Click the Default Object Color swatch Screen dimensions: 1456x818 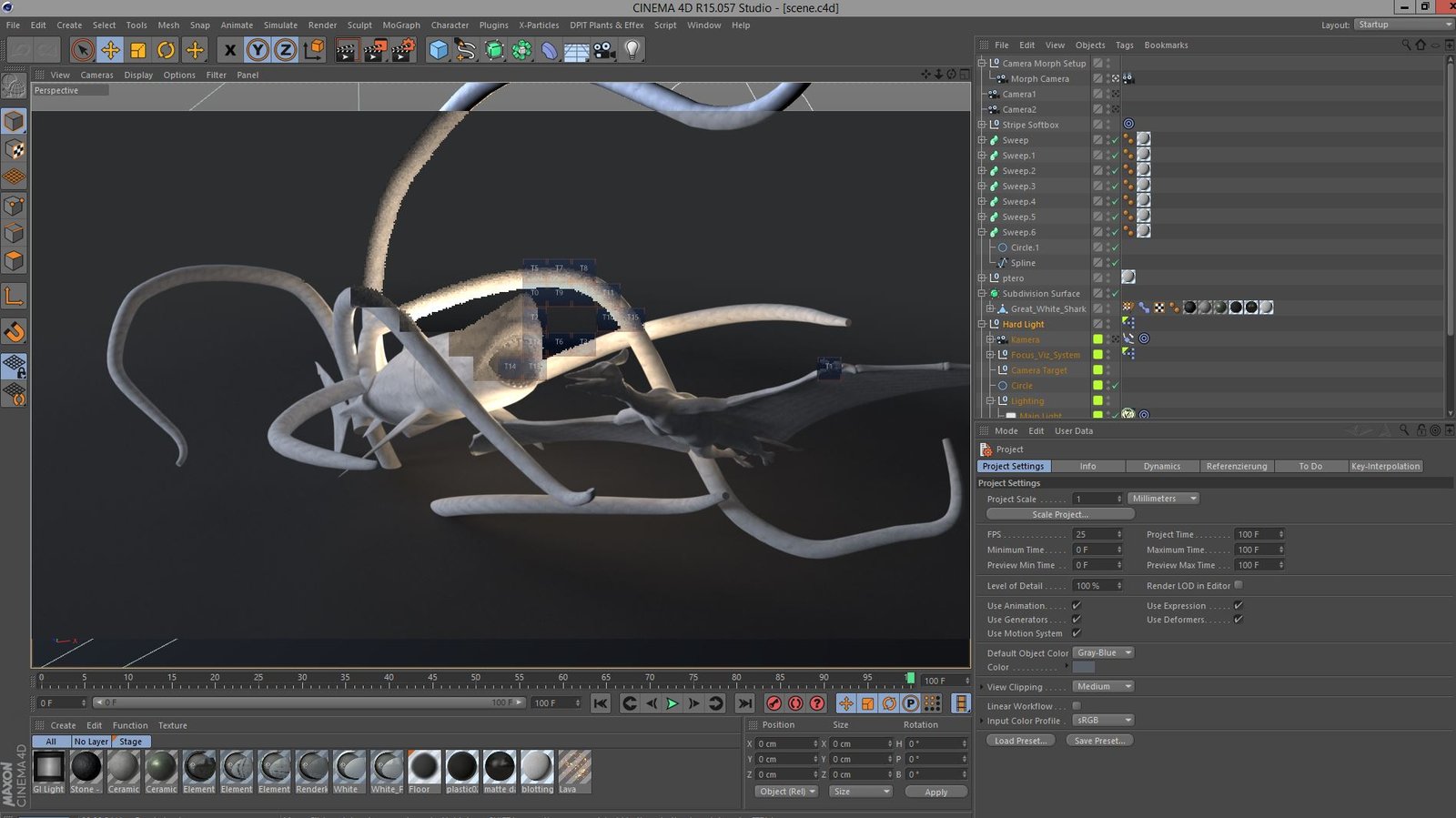1083,667
